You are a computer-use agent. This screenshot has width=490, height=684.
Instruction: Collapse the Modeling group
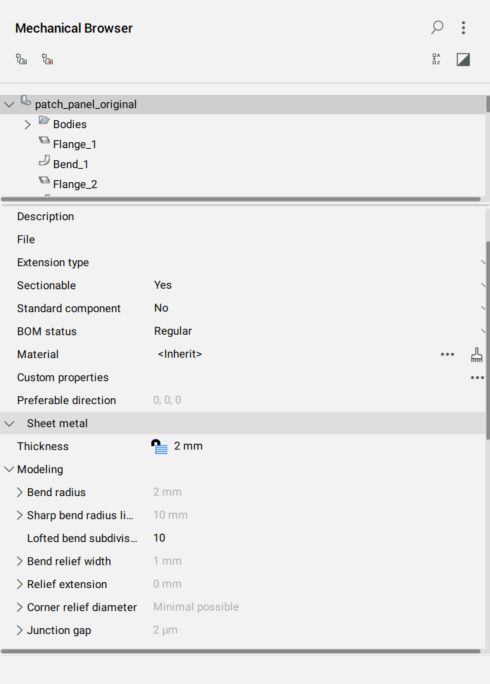[x=9, y=469]
